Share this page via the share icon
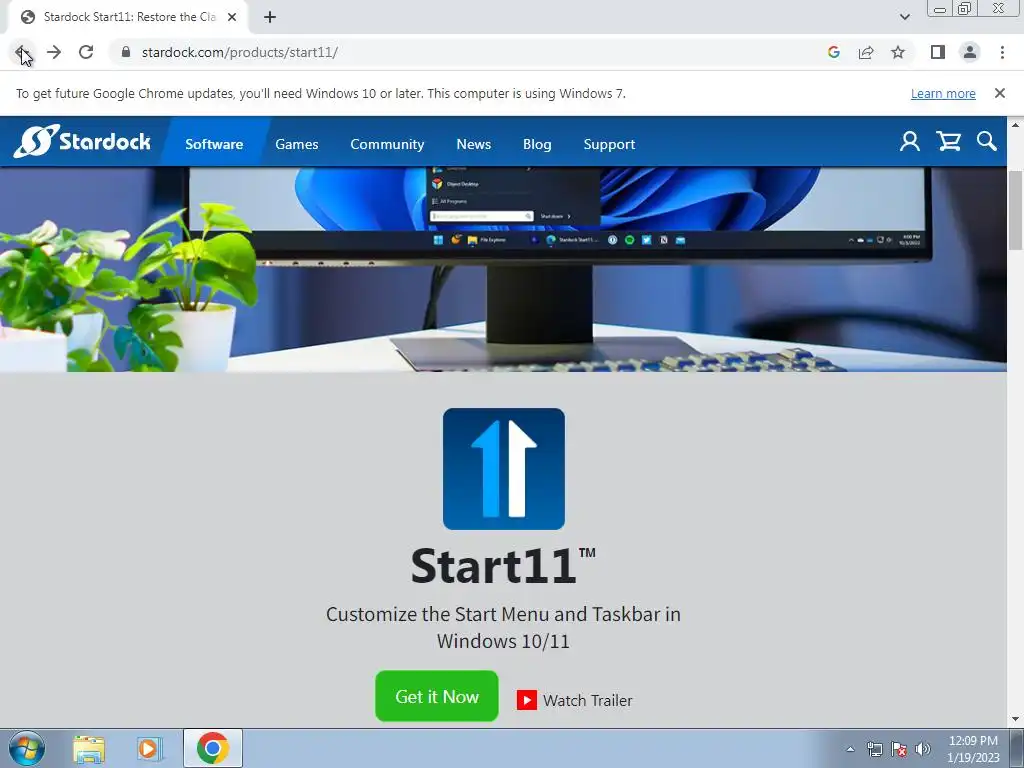 coord(866,52)
